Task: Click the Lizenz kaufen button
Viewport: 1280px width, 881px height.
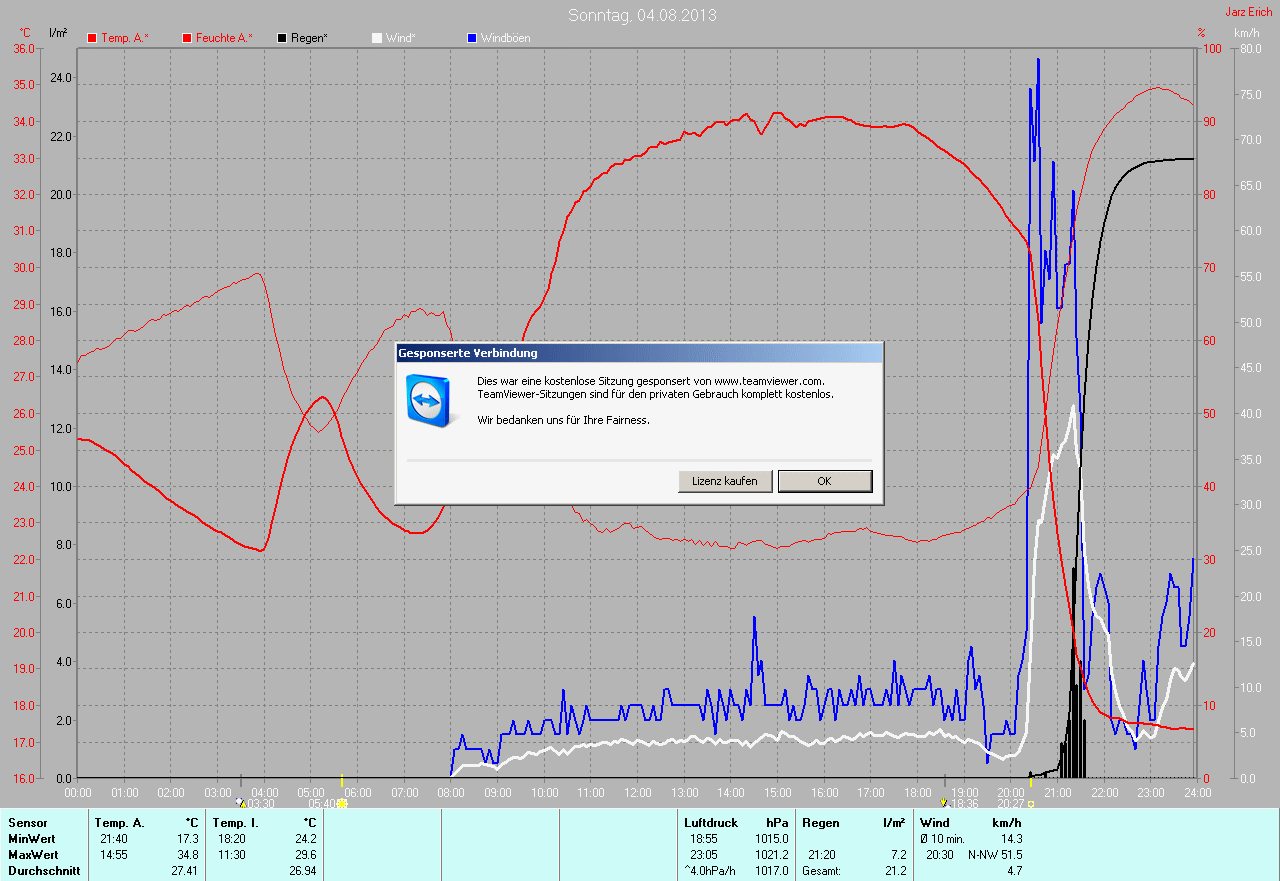Action: click(725, 481)
